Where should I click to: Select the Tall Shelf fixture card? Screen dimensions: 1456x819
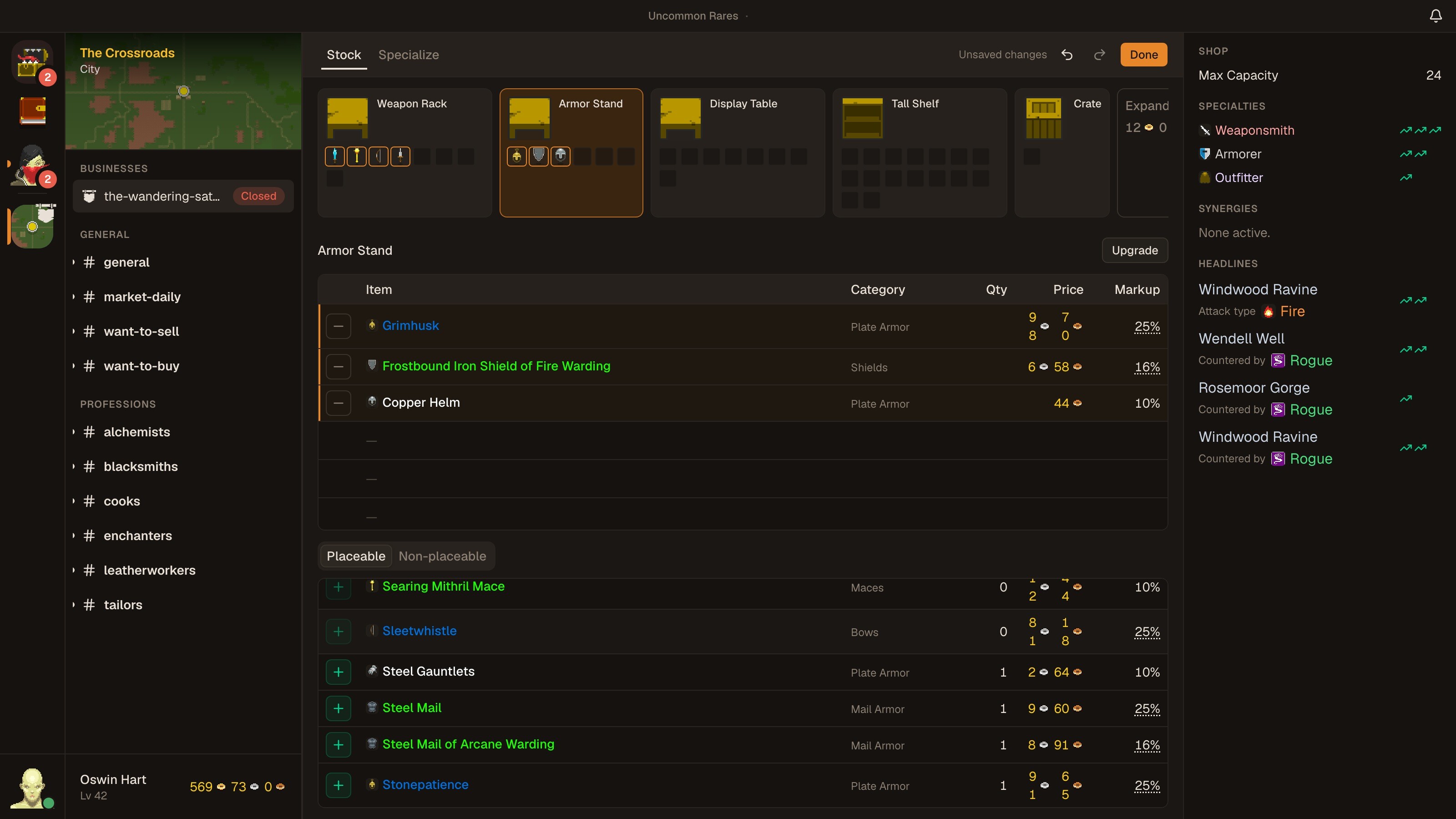pyautogui.click(x=920, y=152)
